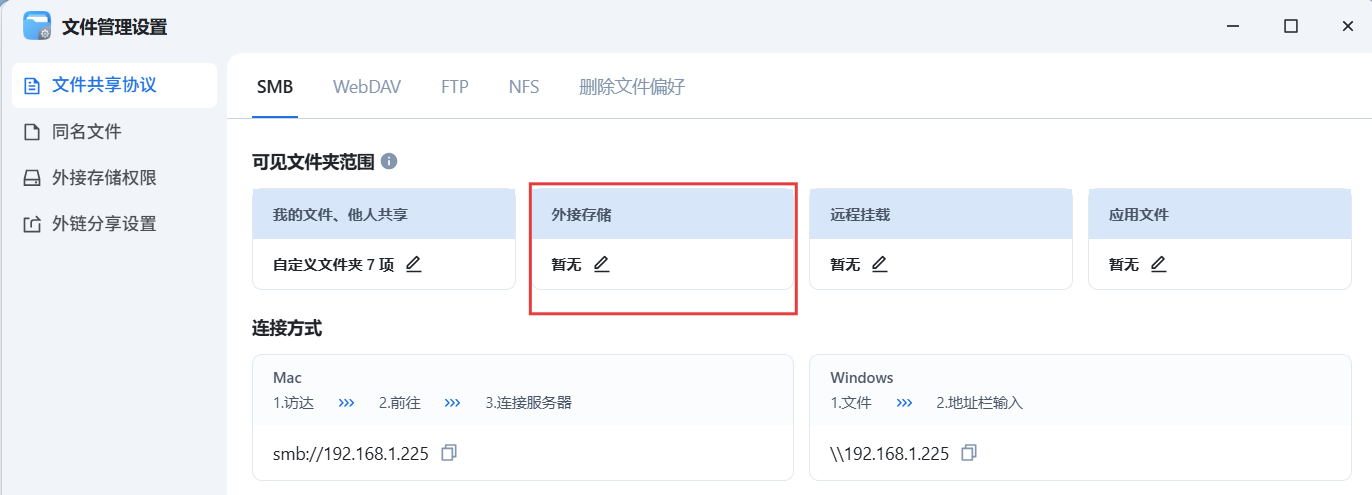Switch to the FTP tab
This screenshot has width=1372, height=495.
pos(455,87)
